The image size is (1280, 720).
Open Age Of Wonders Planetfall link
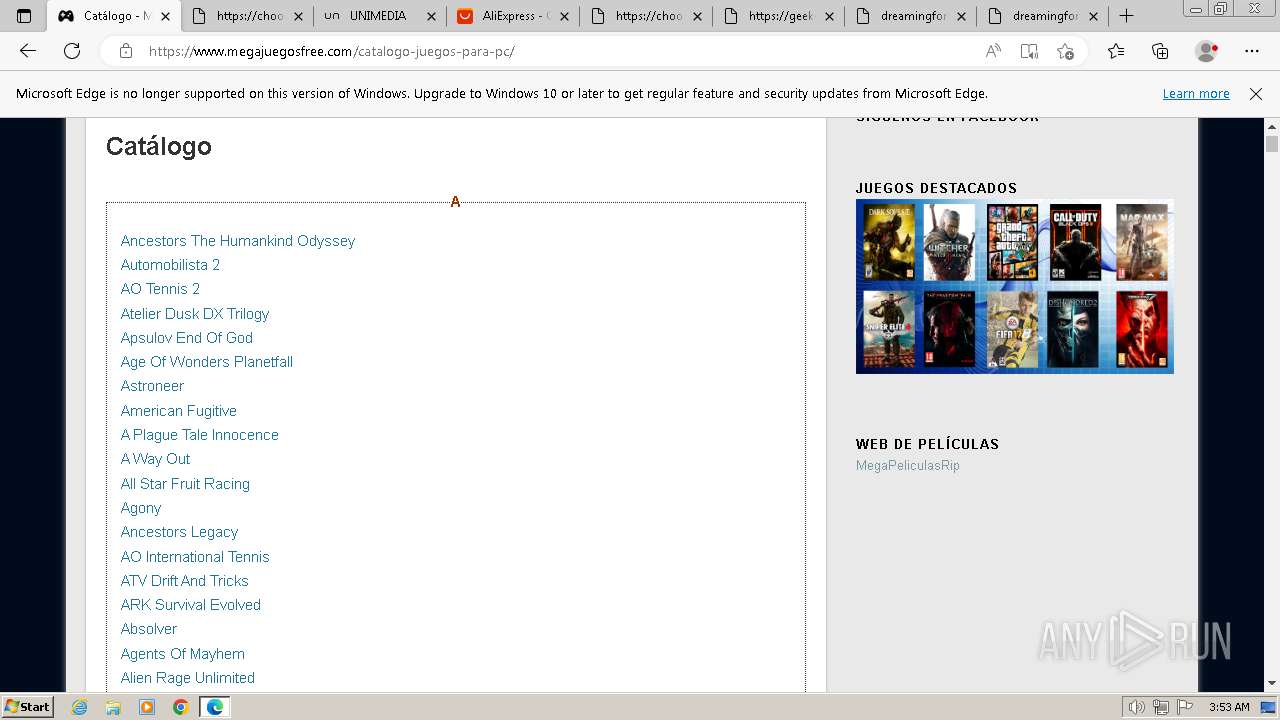tap(207, 362)
